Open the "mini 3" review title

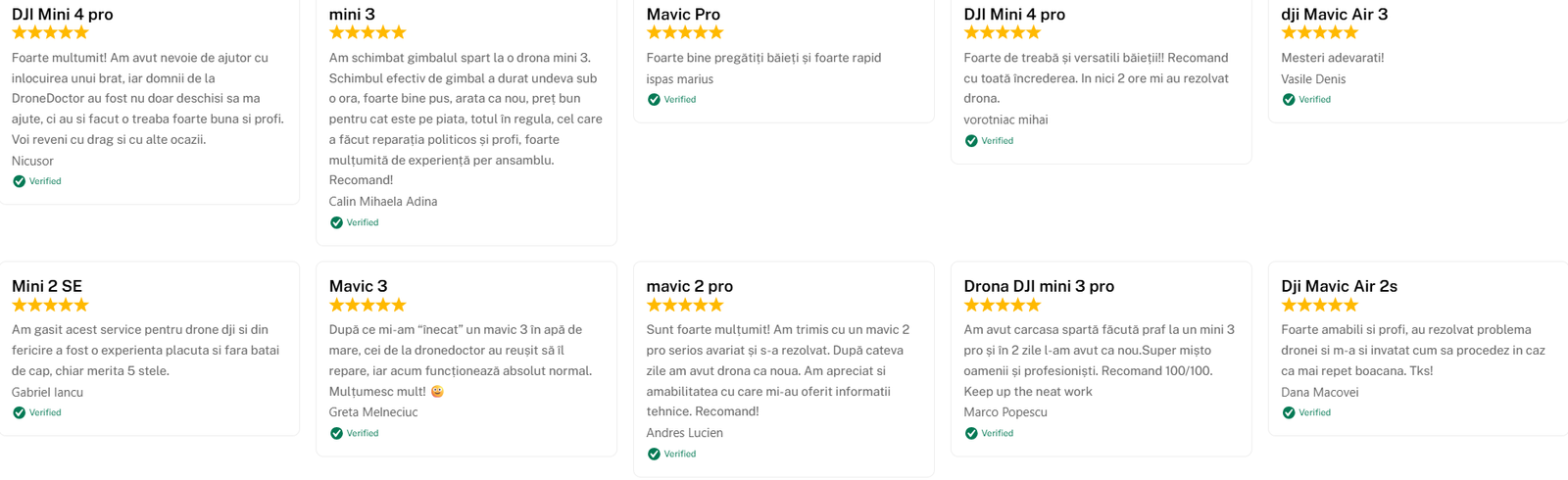click(x=352, y=14)
